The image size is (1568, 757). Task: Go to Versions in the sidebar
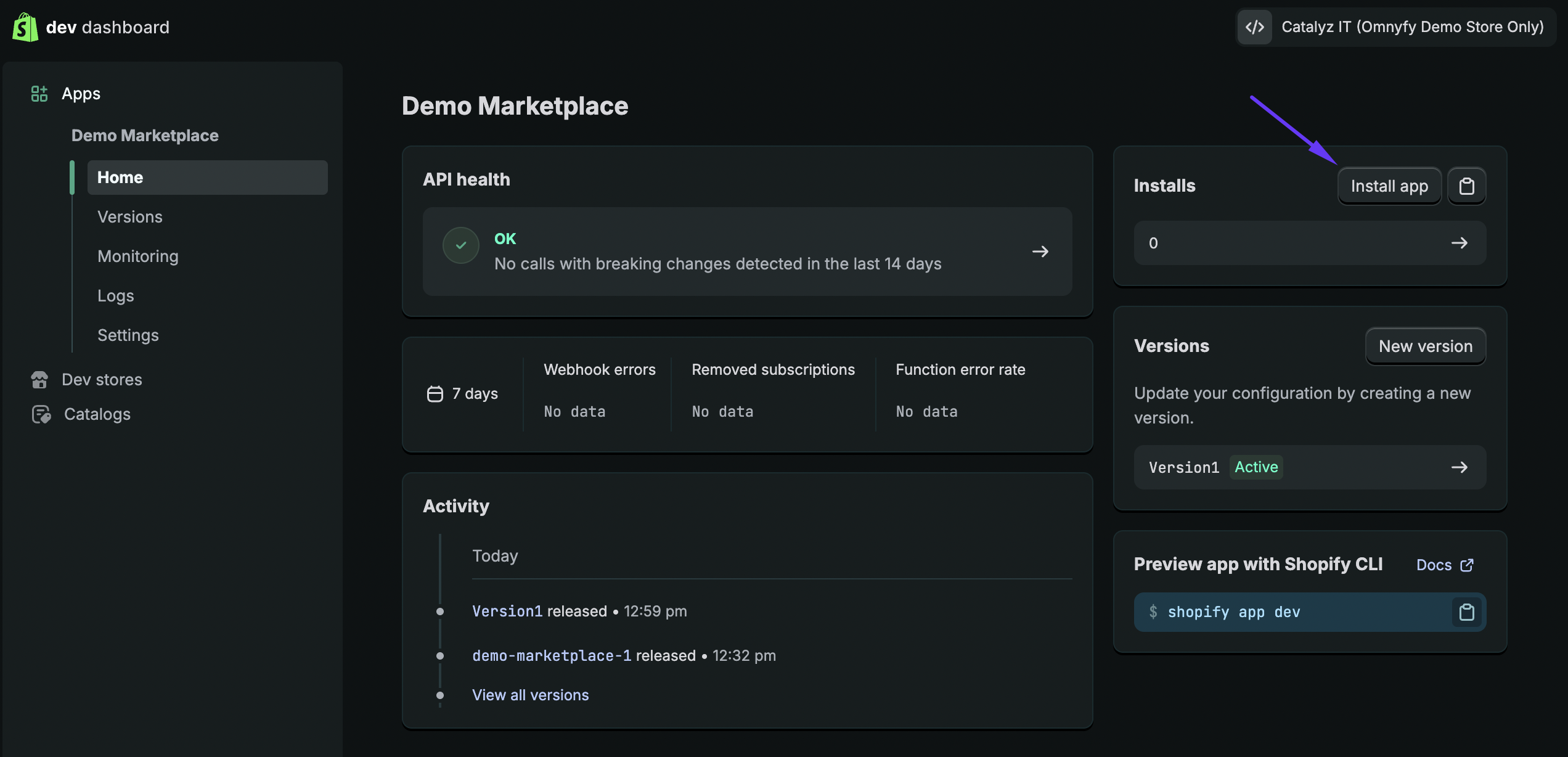click(130, 217)
